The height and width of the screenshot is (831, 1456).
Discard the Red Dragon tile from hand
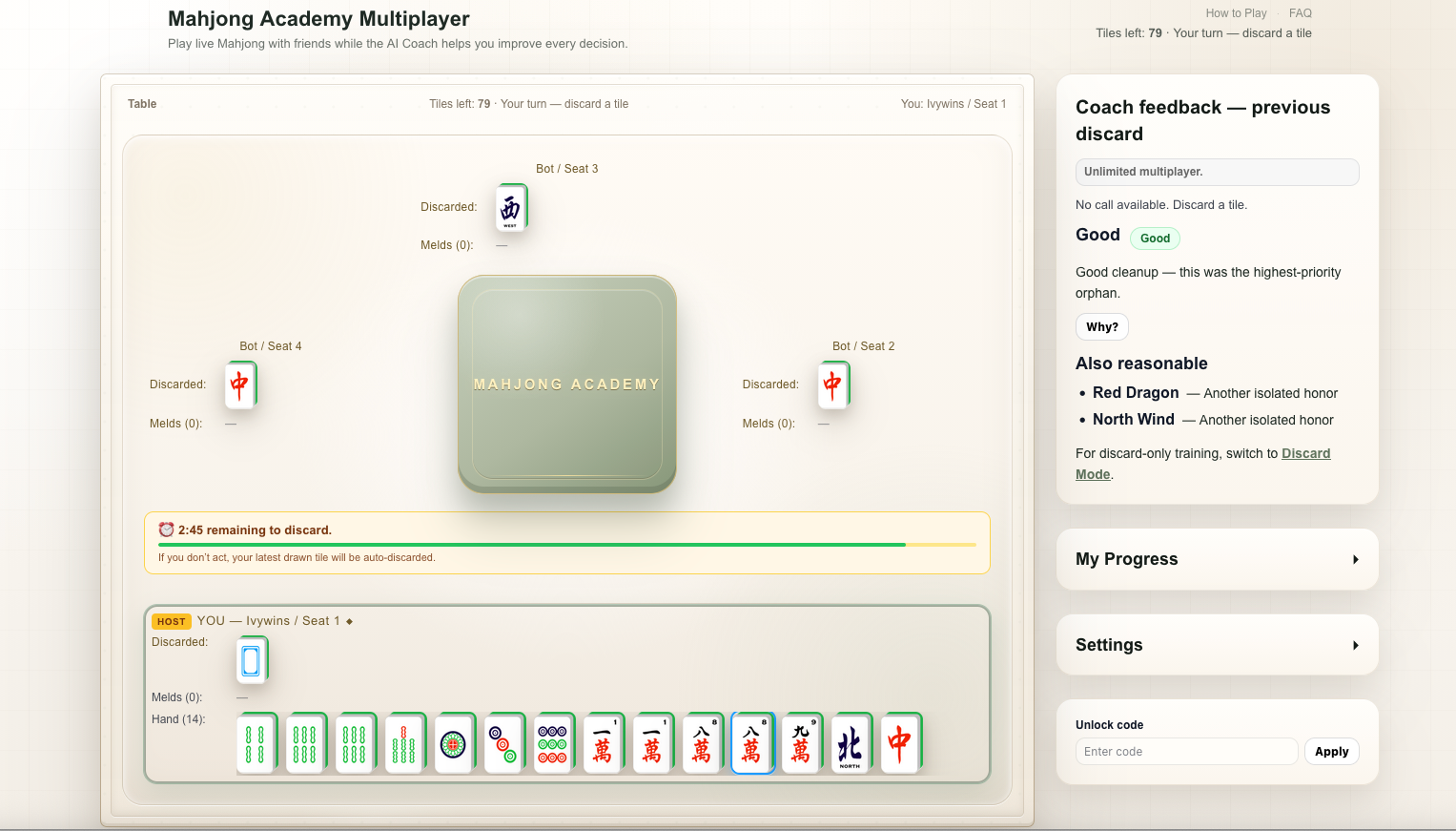point(900,743)
